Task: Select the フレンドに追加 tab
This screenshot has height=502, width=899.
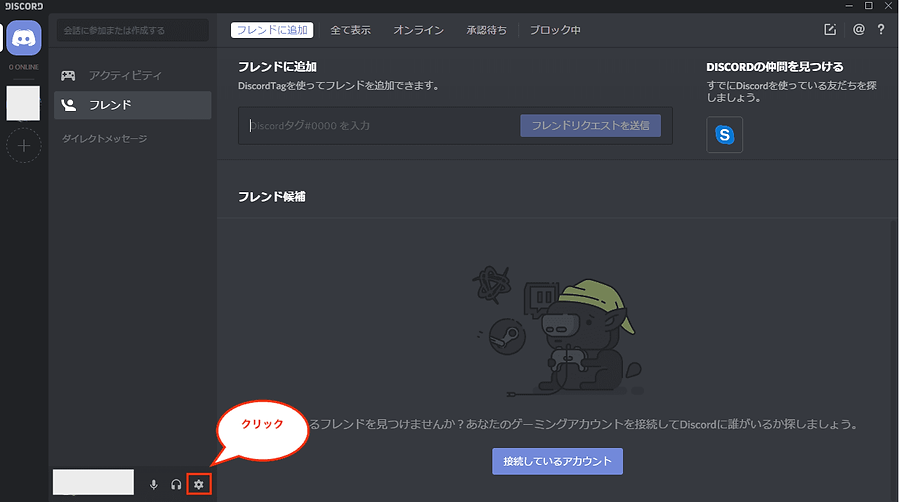Action: click(272, 30)
